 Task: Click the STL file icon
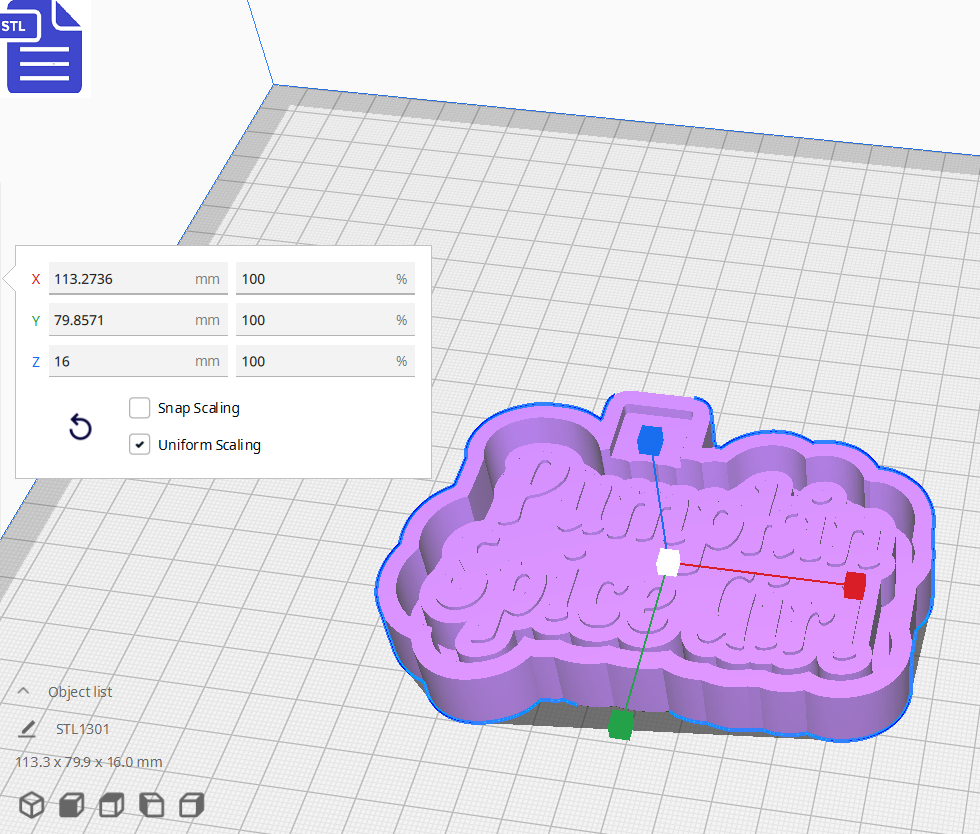pos(44,47)
